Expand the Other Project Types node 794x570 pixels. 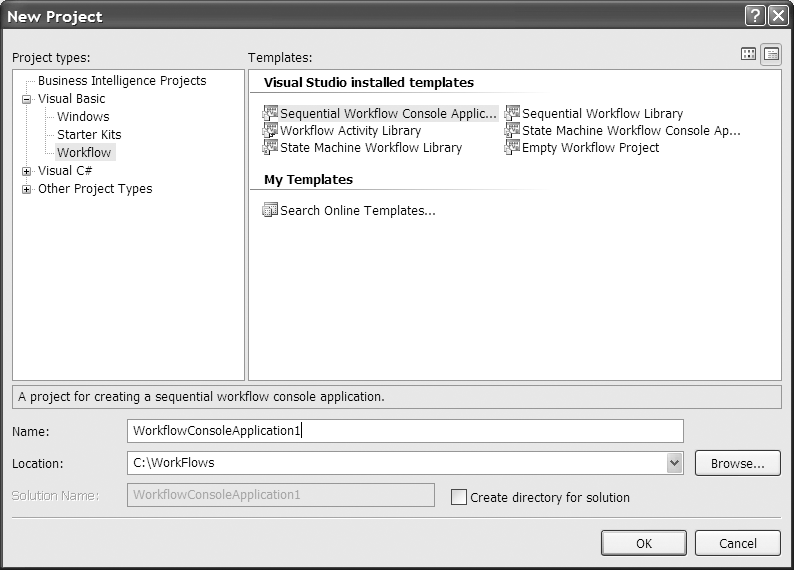click(x=26, y=189)
